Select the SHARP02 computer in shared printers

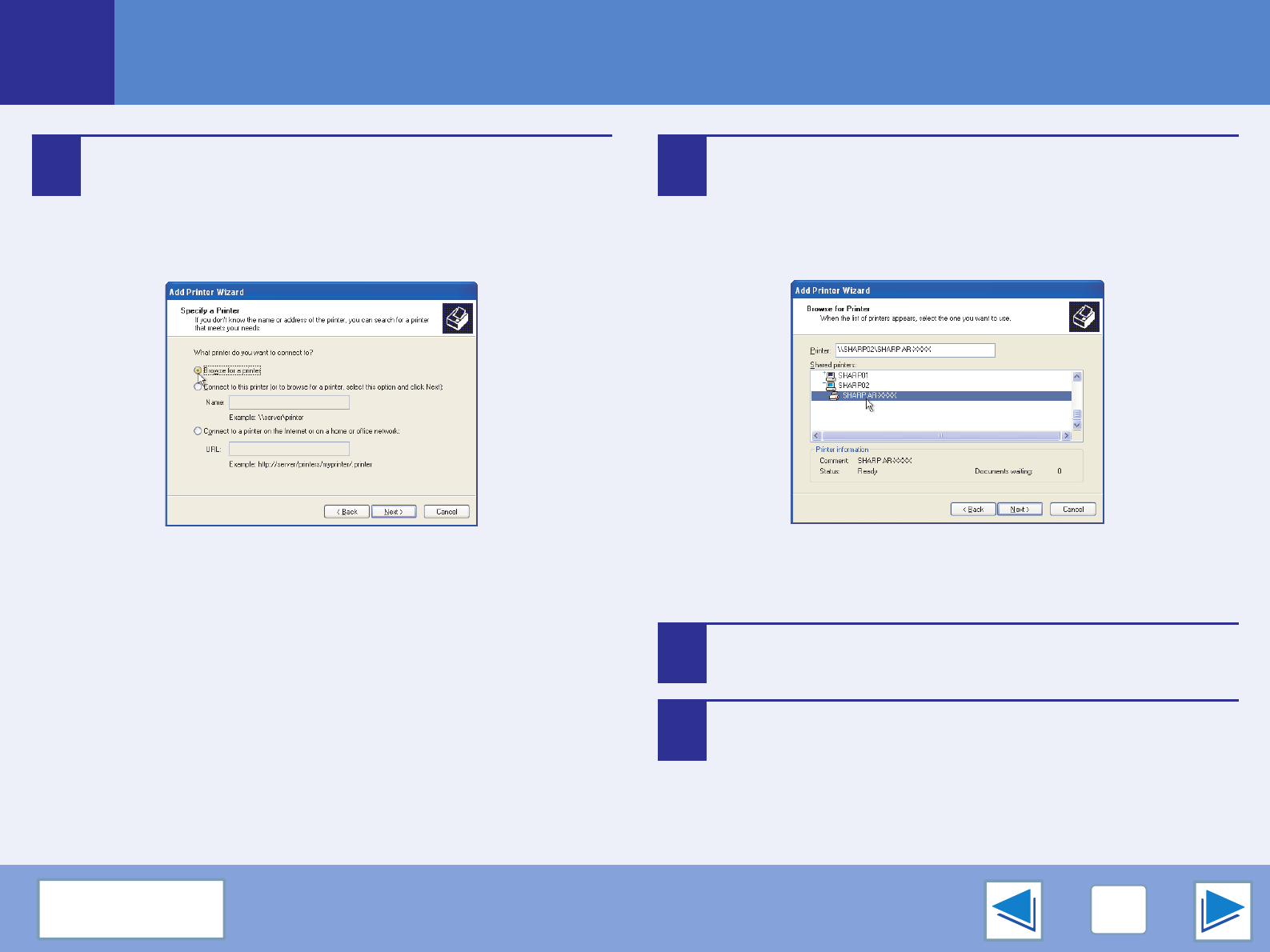pos(853,386)
